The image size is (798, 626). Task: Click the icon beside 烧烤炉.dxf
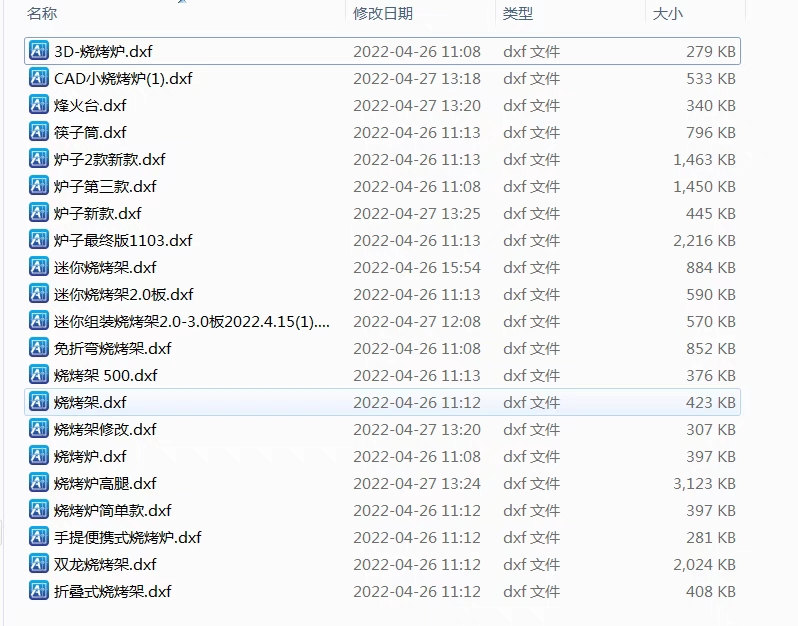[x=39, y=456]
